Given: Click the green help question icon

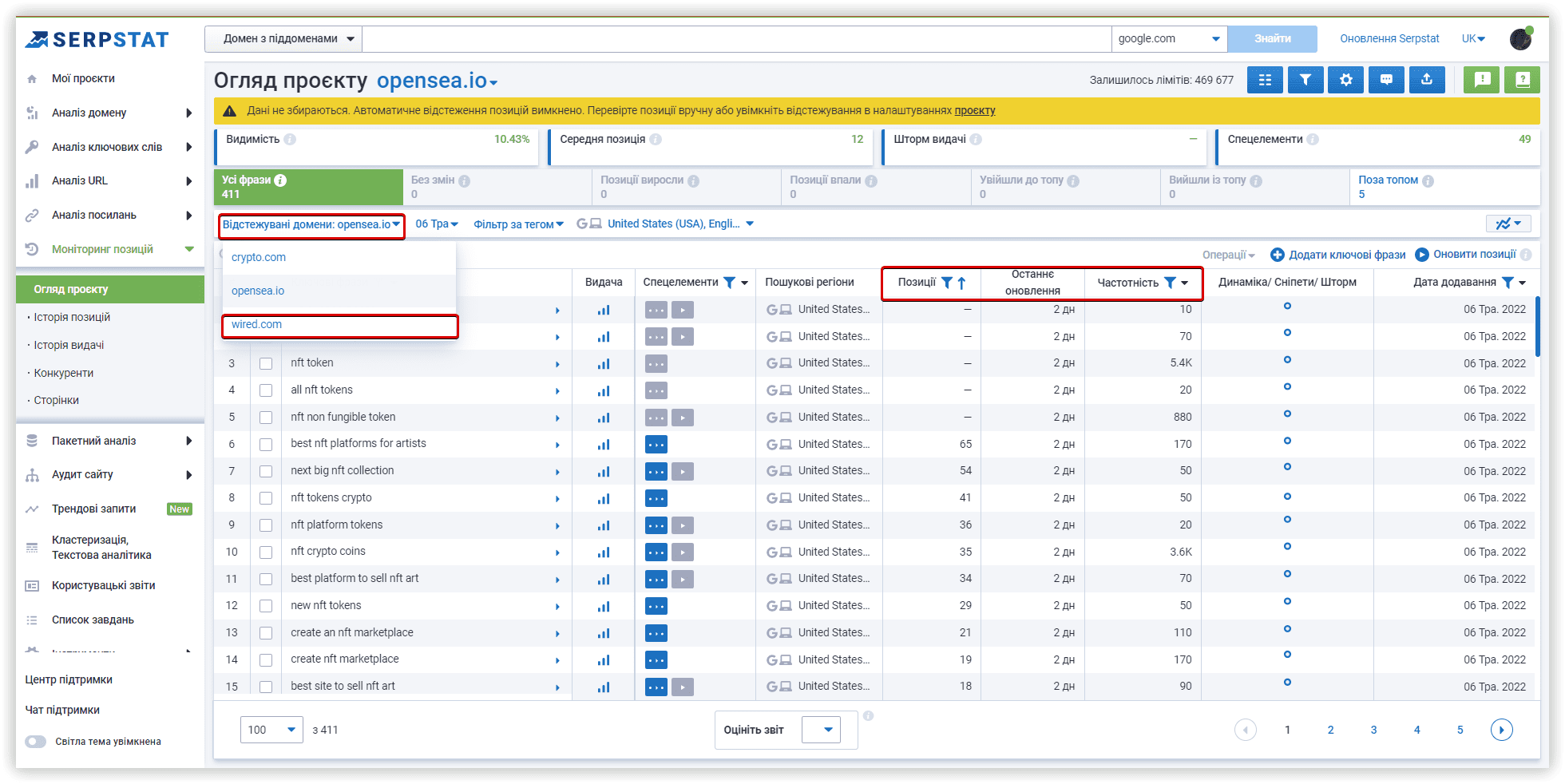Looking at the screenshot, I should (x=1522, y=80).
